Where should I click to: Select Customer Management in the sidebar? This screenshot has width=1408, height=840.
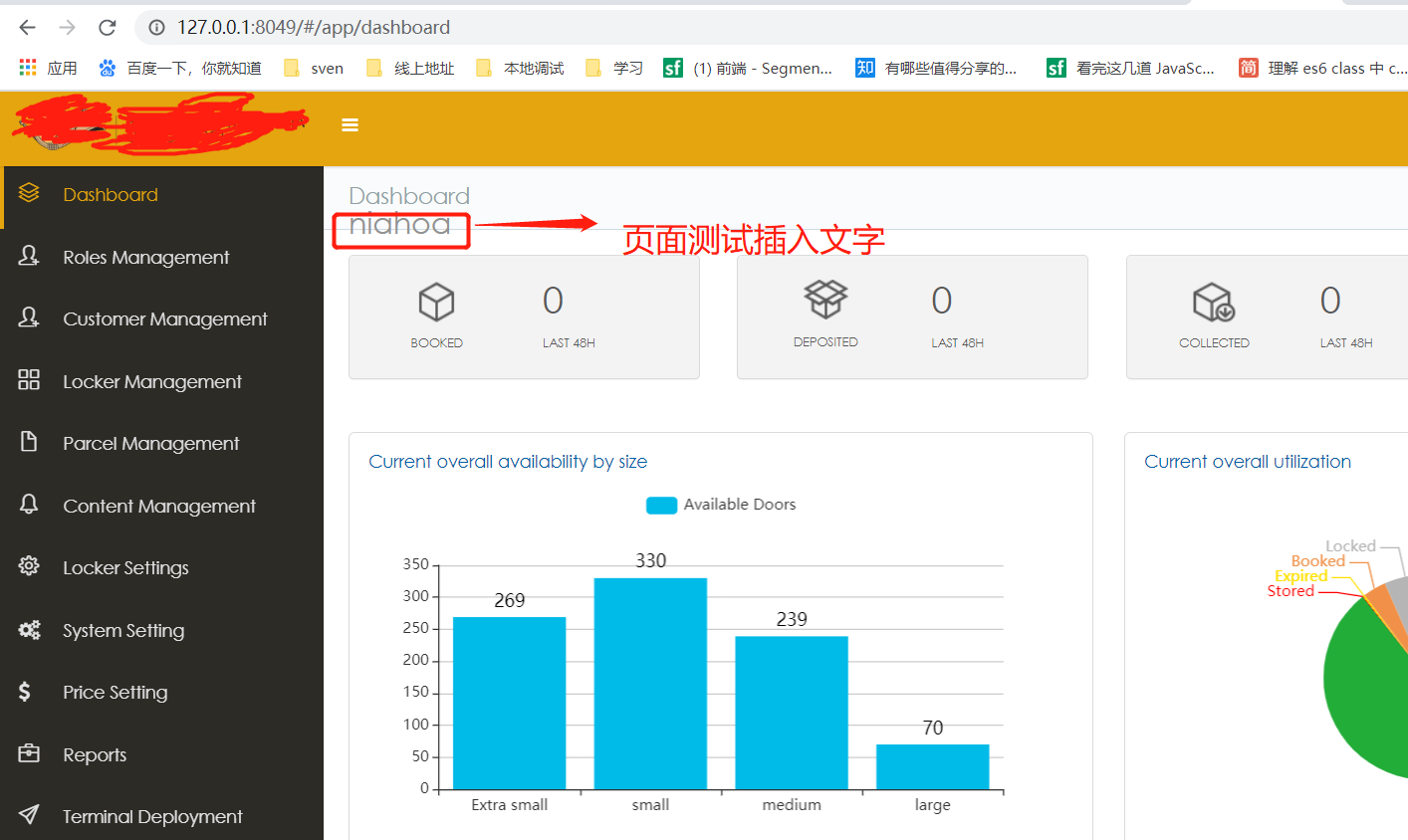[x=165, y=318]
